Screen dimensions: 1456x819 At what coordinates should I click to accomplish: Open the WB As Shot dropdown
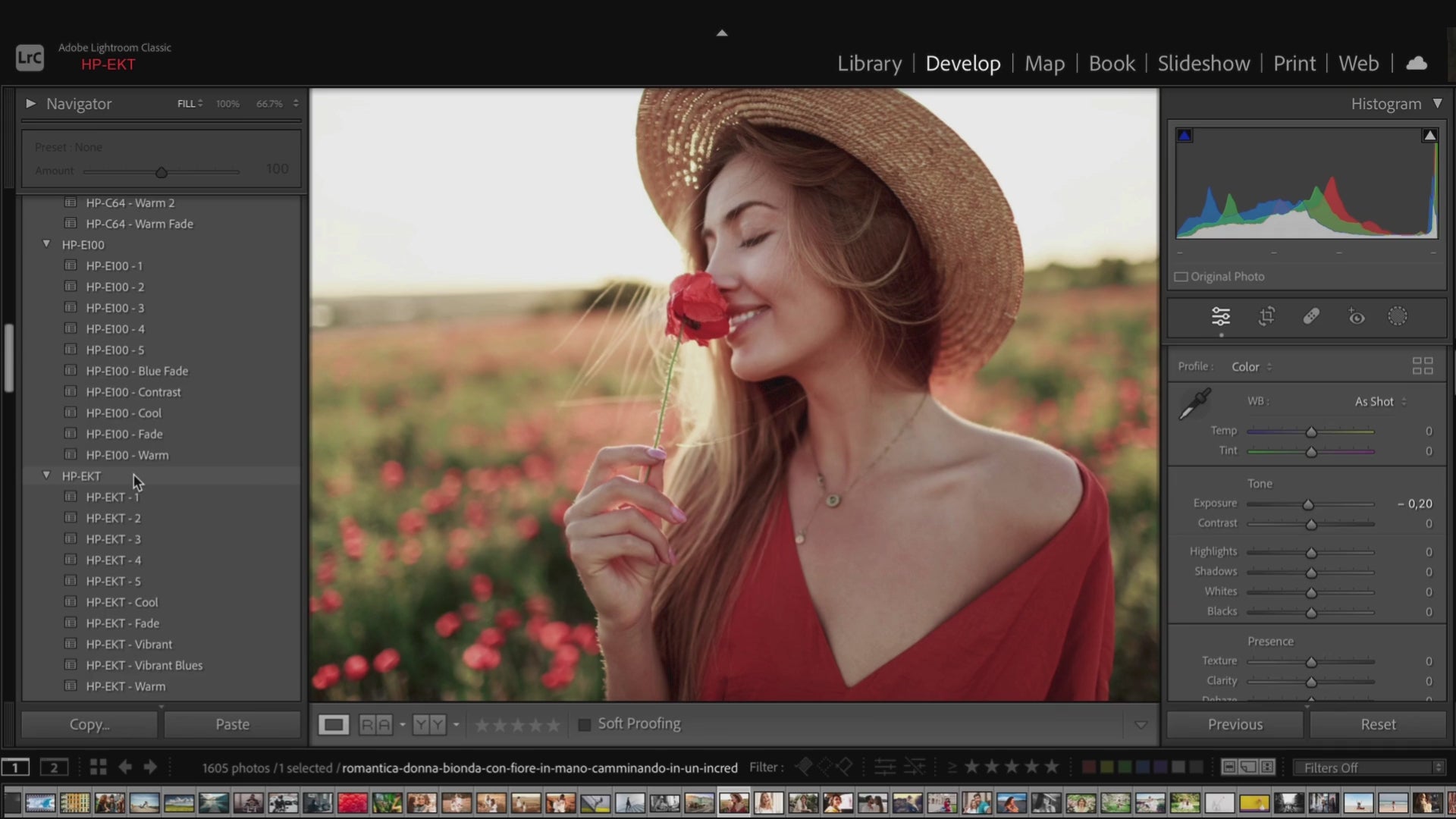coord(1380,402)
